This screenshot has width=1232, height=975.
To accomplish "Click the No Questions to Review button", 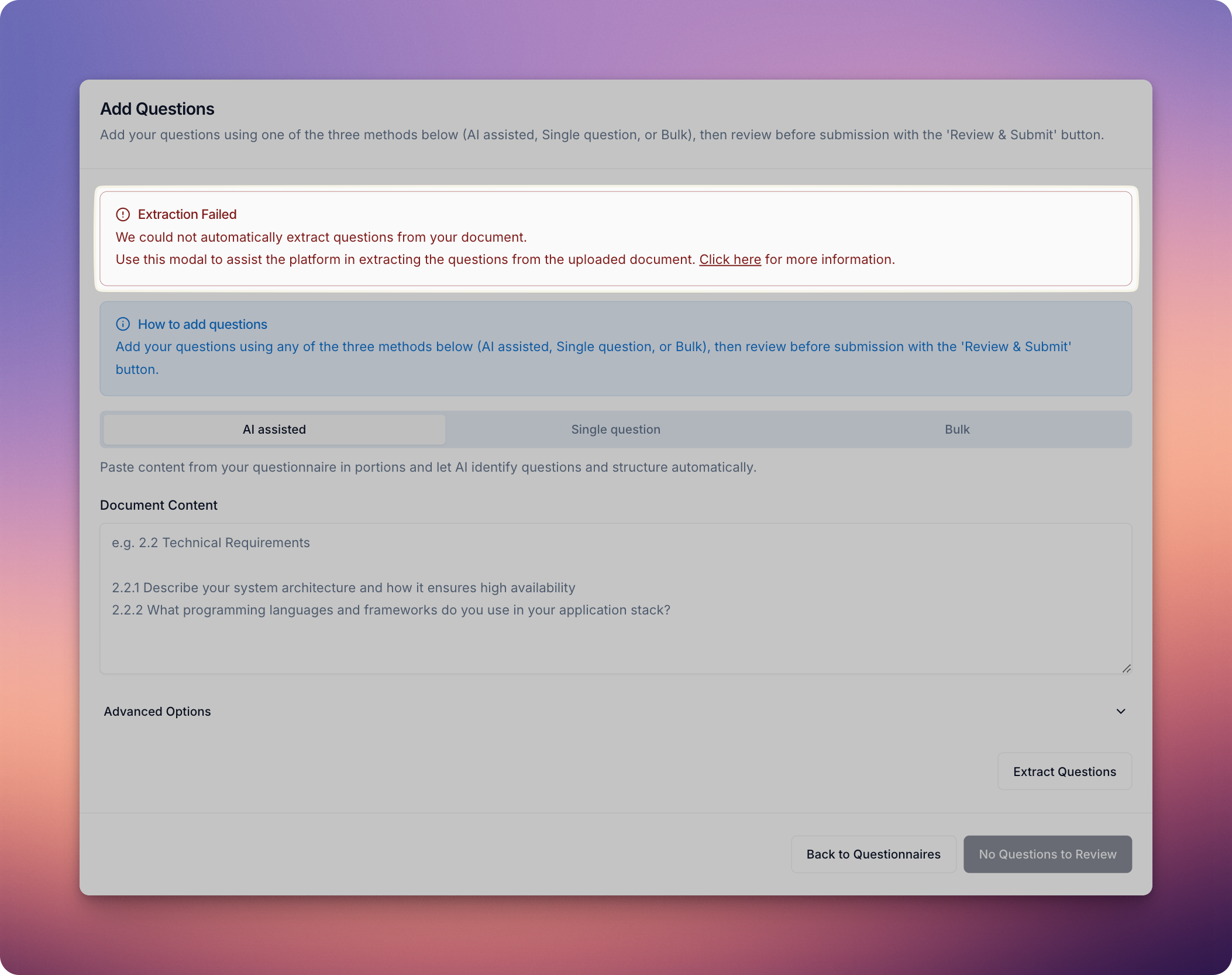I will tap(1047, 854).
